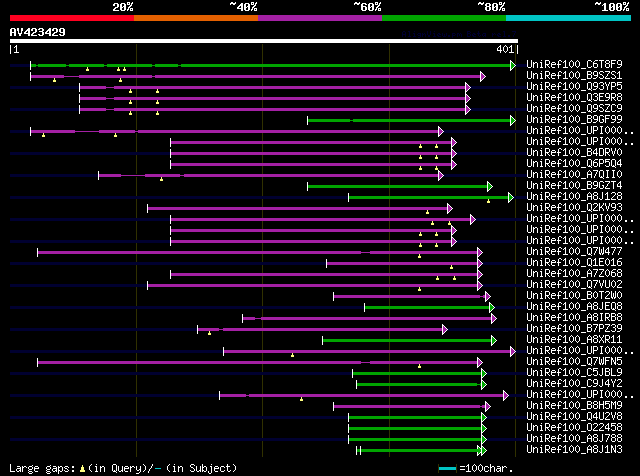640x476 pixels.
Task: Open subject UniRef100_B9GF99
Action: [574, 119]
